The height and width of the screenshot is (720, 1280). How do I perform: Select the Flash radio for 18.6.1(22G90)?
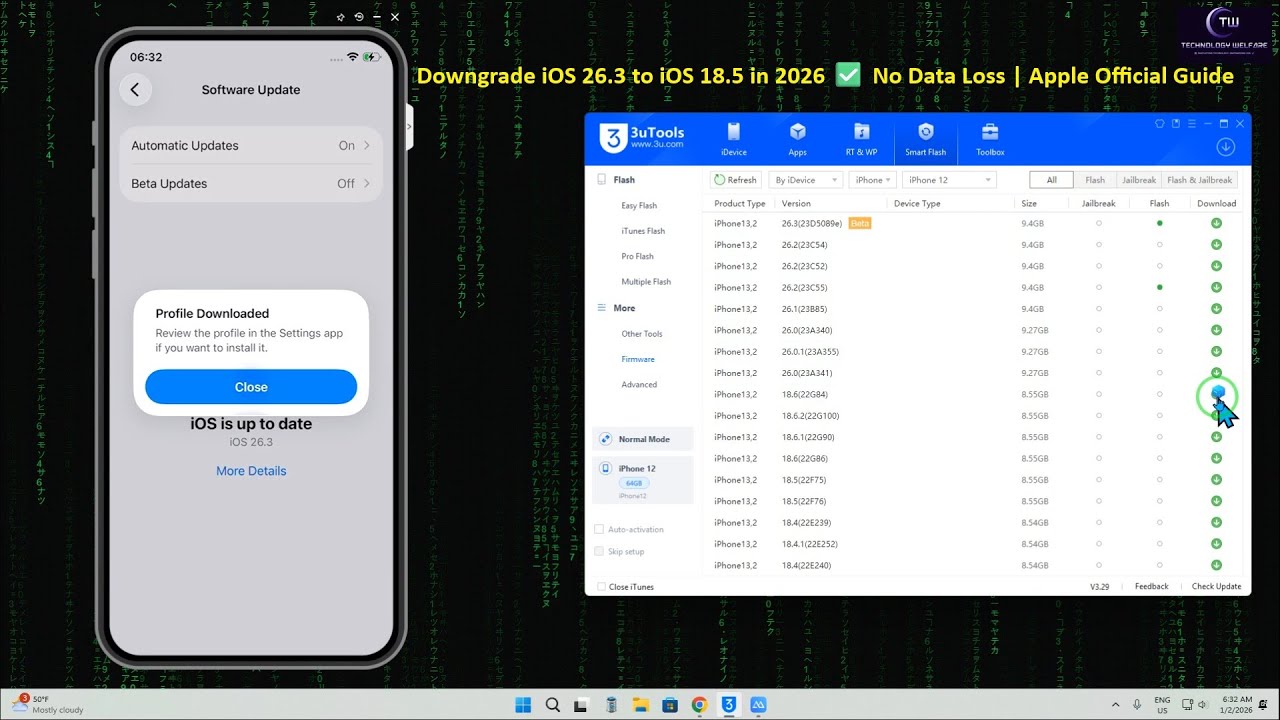click(1159, 437)
